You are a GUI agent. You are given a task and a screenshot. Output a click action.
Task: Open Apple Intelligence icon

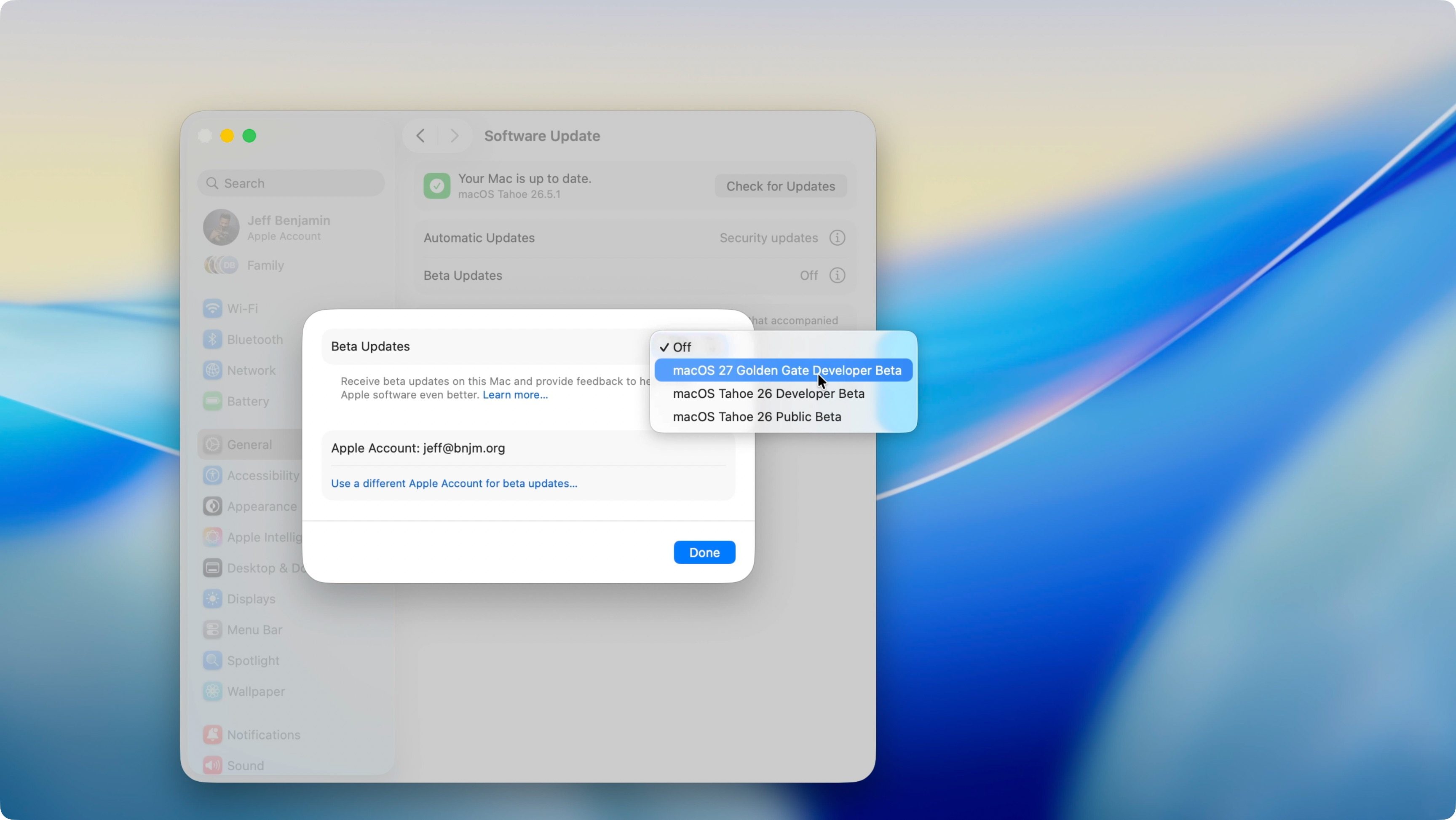212,537
